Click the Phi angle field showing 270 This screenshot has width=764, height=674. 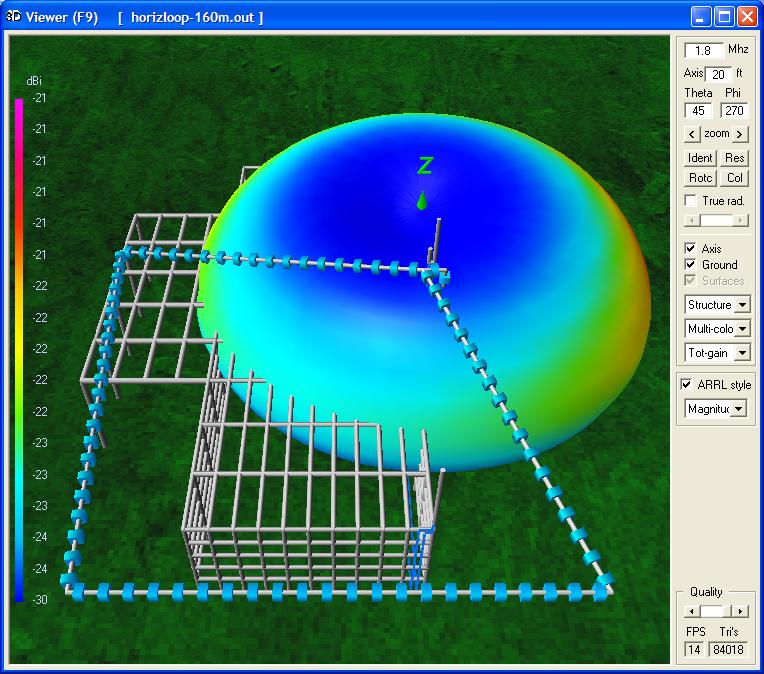pos(734,111)
